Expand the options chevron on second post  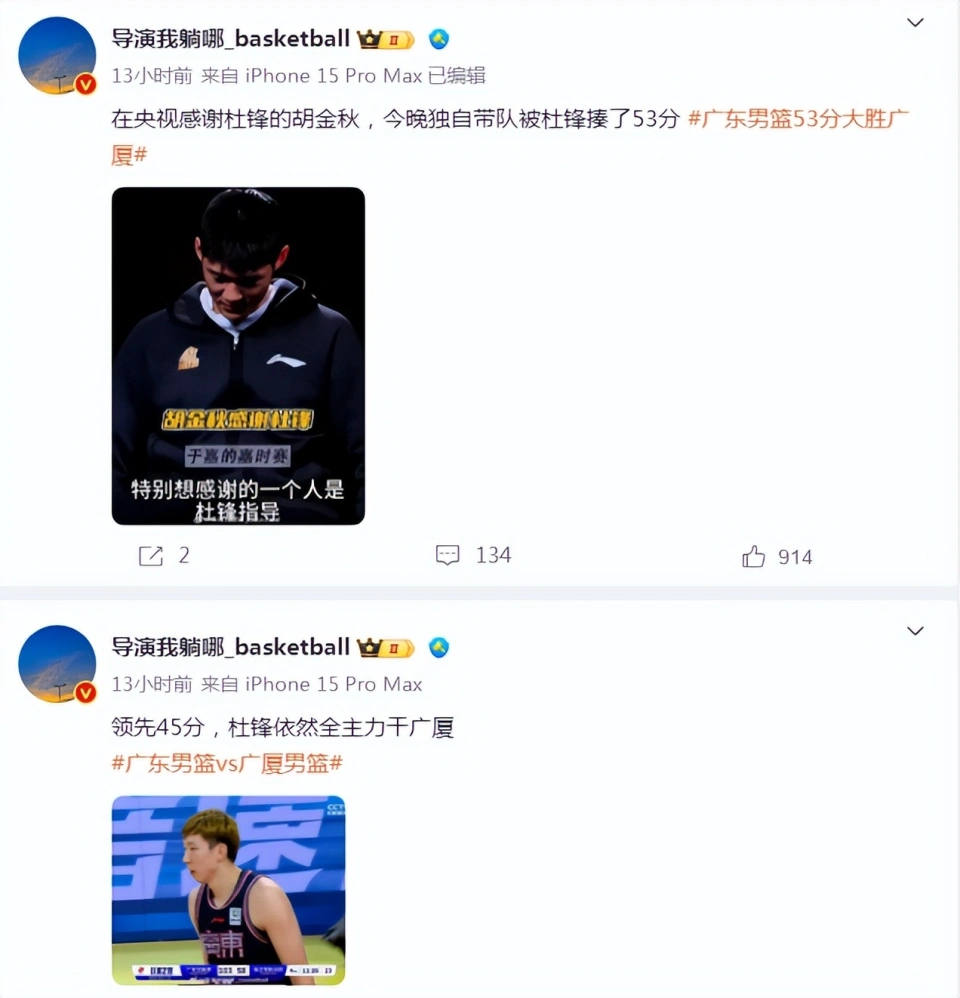pos(915,631)
